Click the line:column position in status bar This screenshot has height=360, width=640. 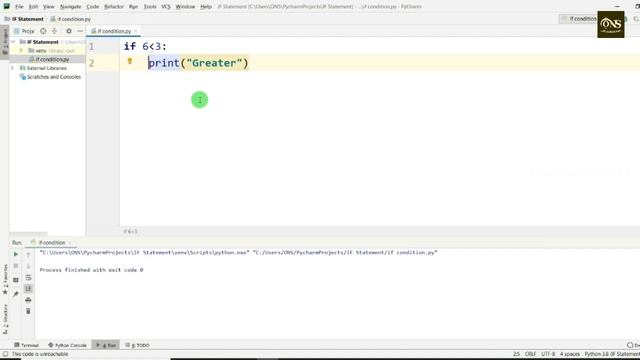pos(516,354)
